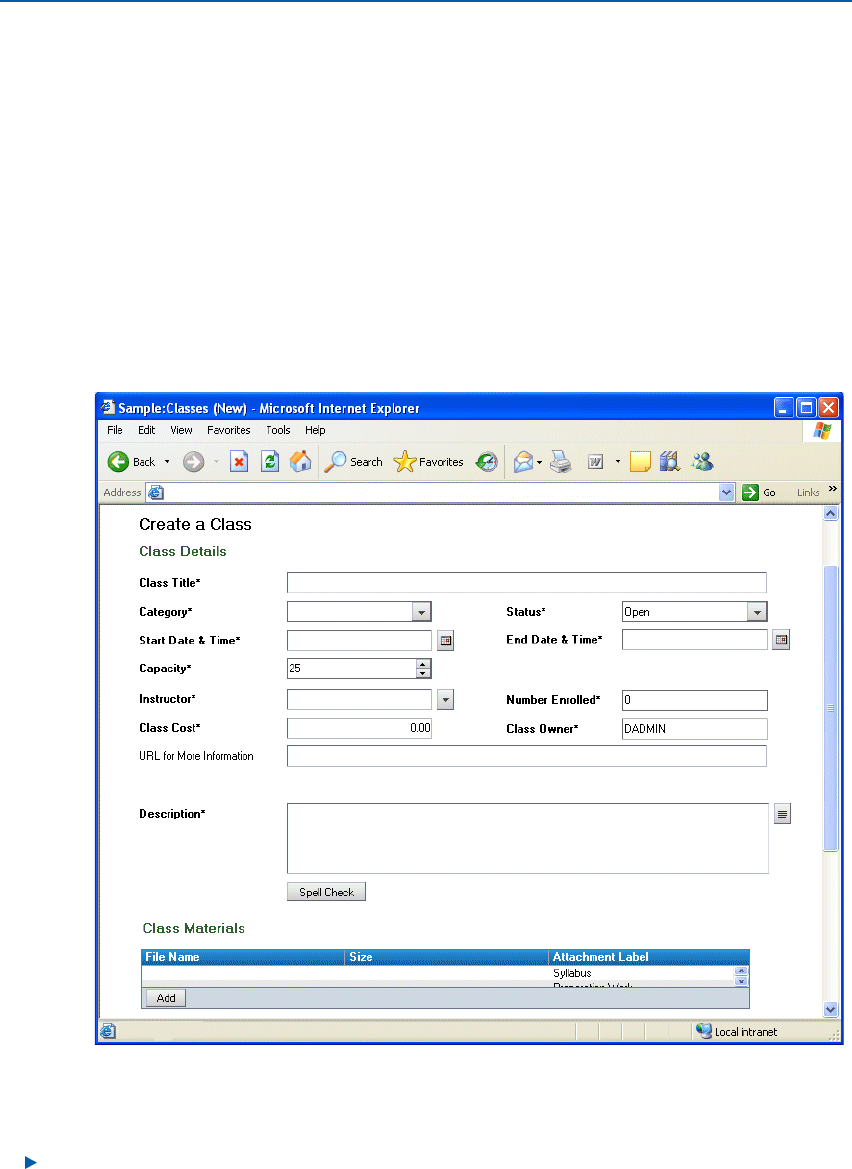Open the View menu
The width and height of the screenshot is (852, 1169).
click(x=181, y=430)
